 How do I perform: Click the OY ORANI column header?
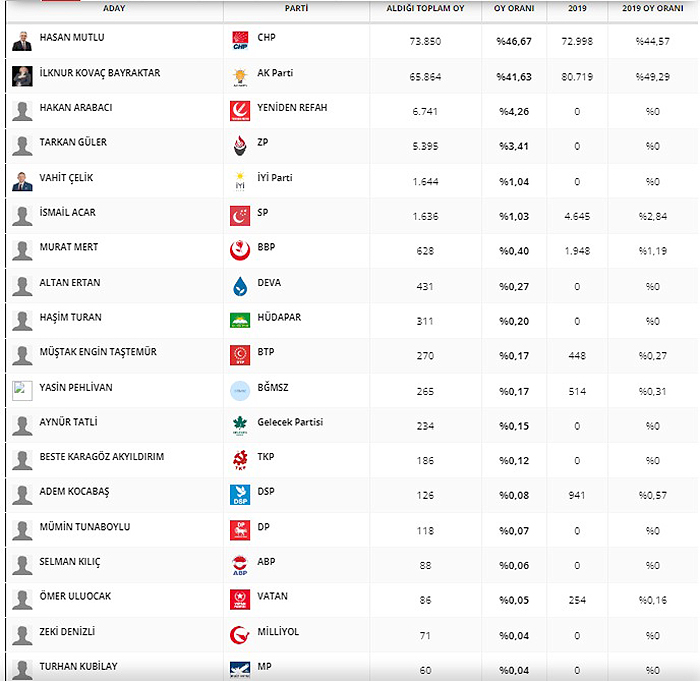[x=514, y=8]
